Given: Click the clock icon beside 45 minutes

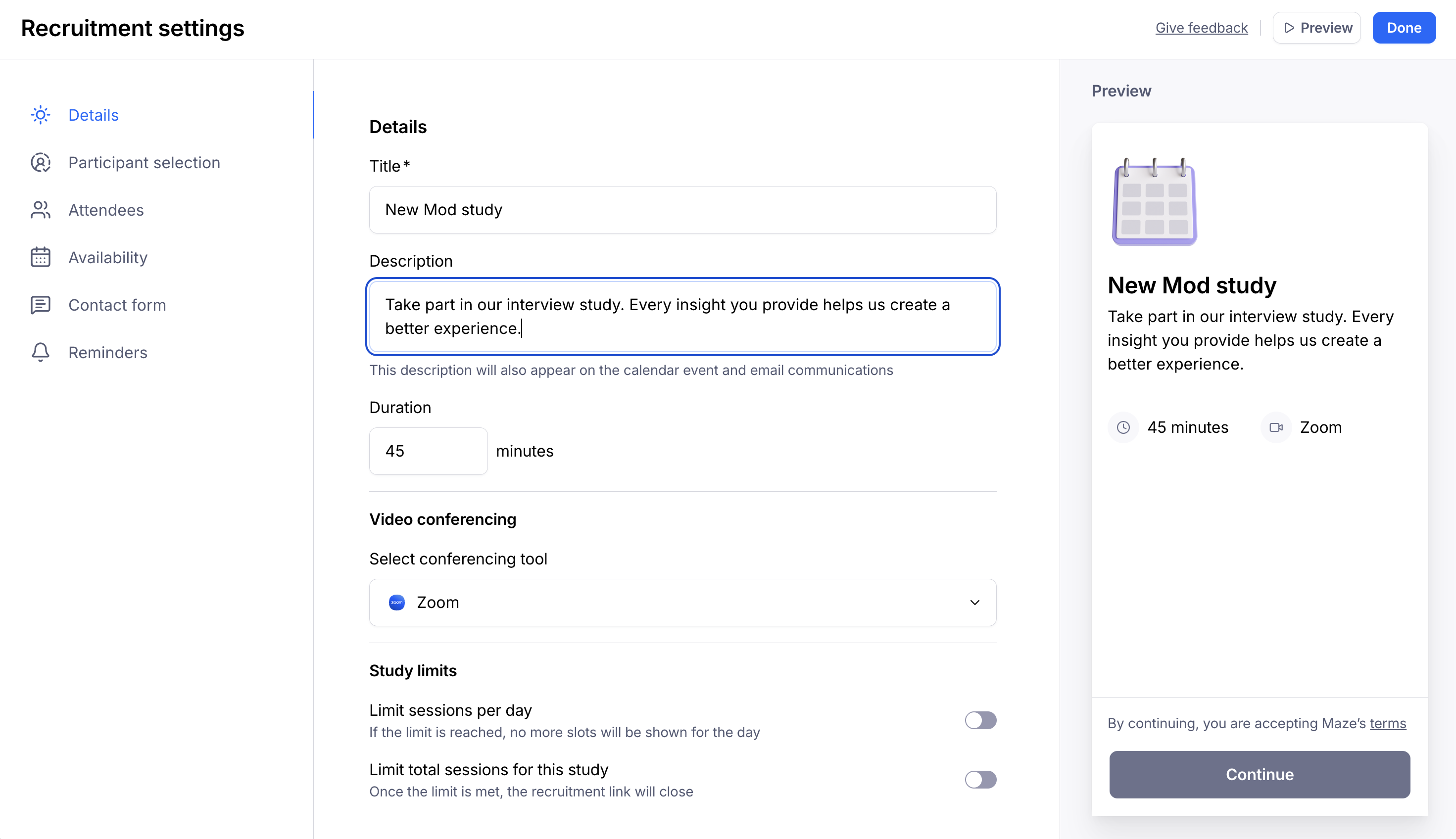Looking at the screenshot, I should pos(1123,427).
